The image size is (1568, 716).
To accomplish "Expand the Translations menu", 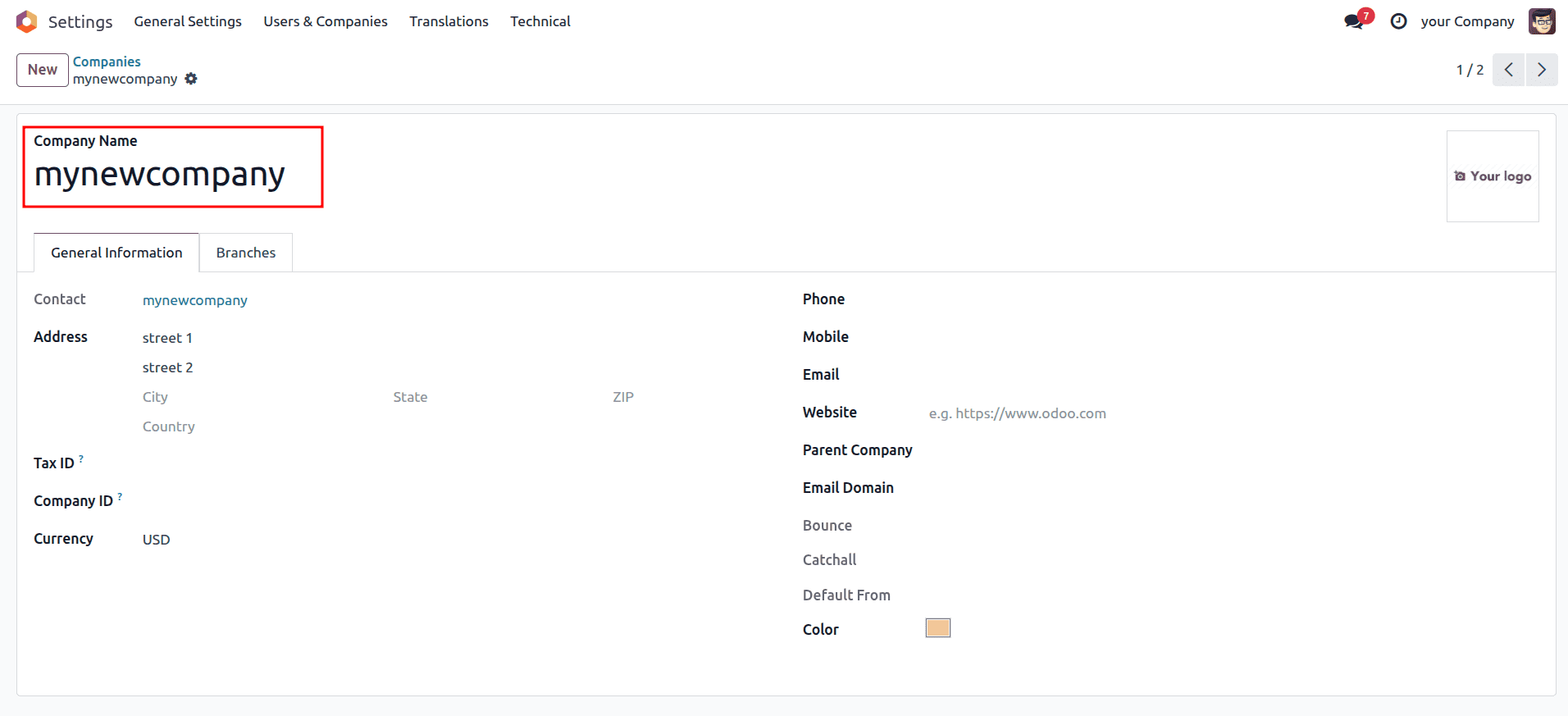I will (449, 21).
